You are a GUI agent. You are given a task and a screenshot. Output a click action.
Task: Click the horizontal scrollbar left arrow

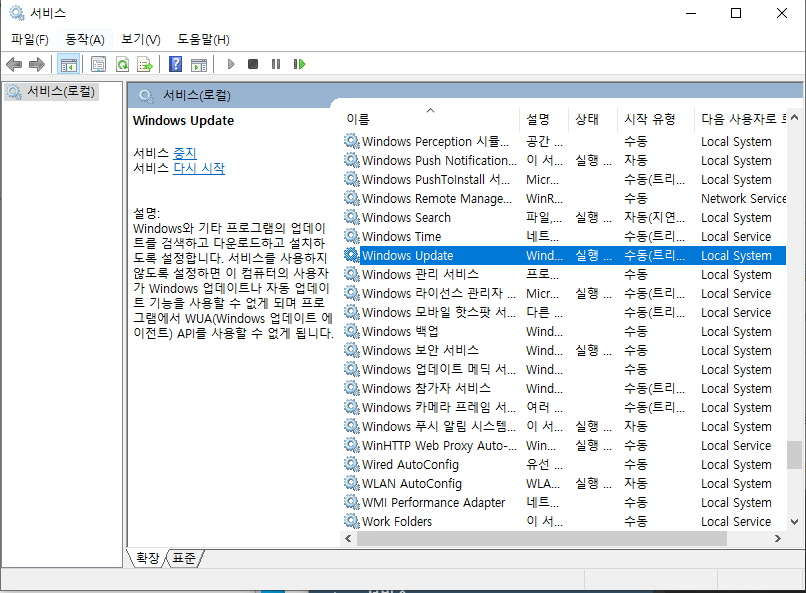point(349,539)
